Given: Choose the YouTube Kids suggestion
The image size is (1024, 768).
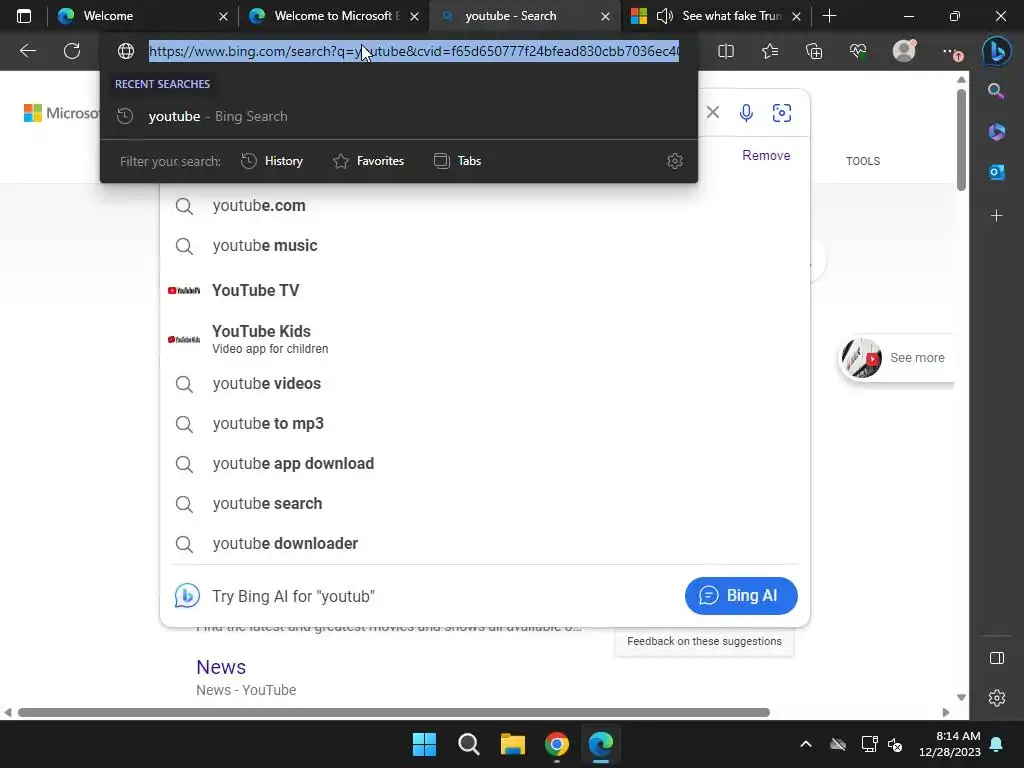Looking at the screenshot, I should coord(485,338).
